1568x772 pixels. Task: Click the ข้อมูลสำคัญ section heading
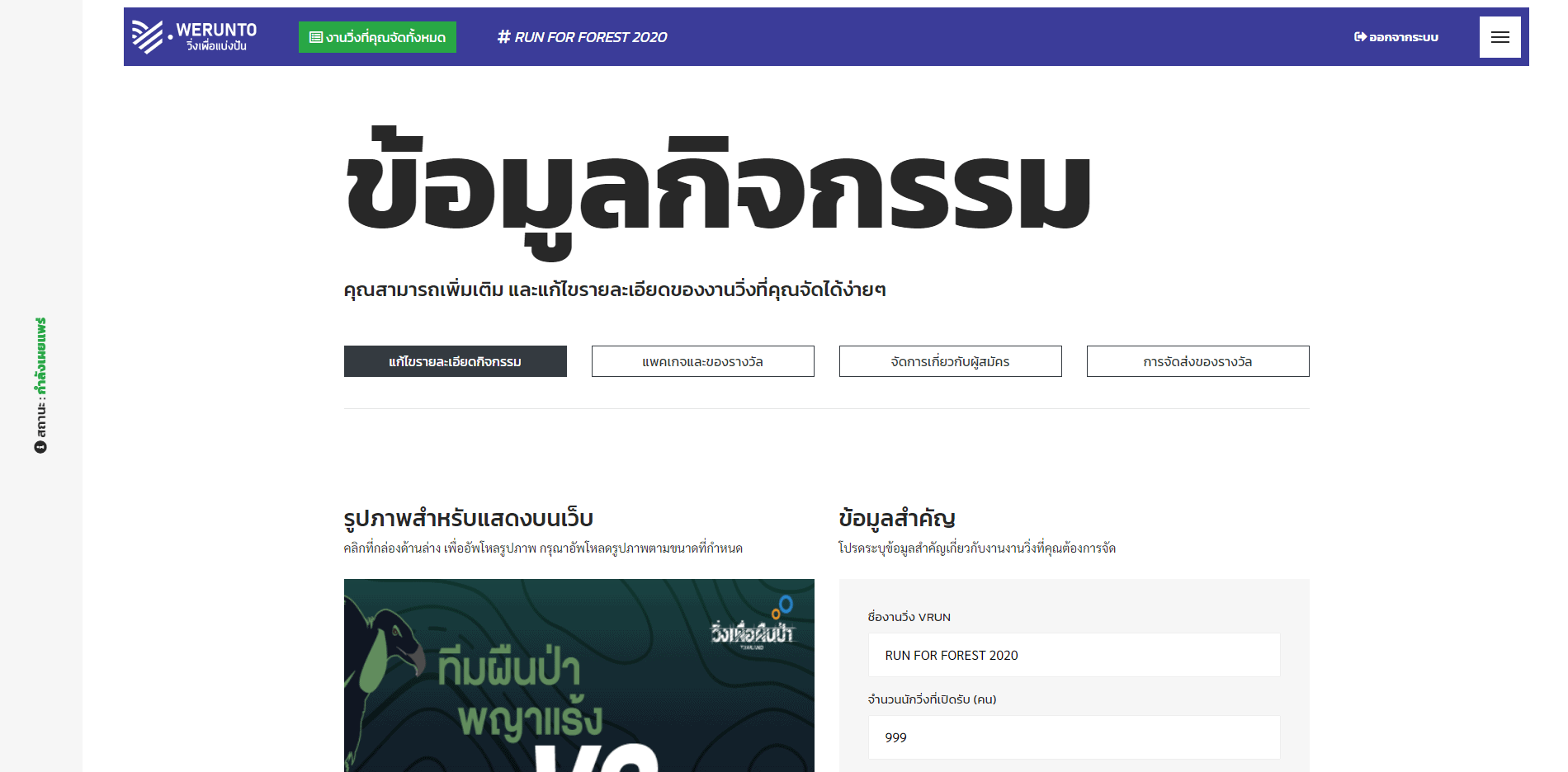897,518
